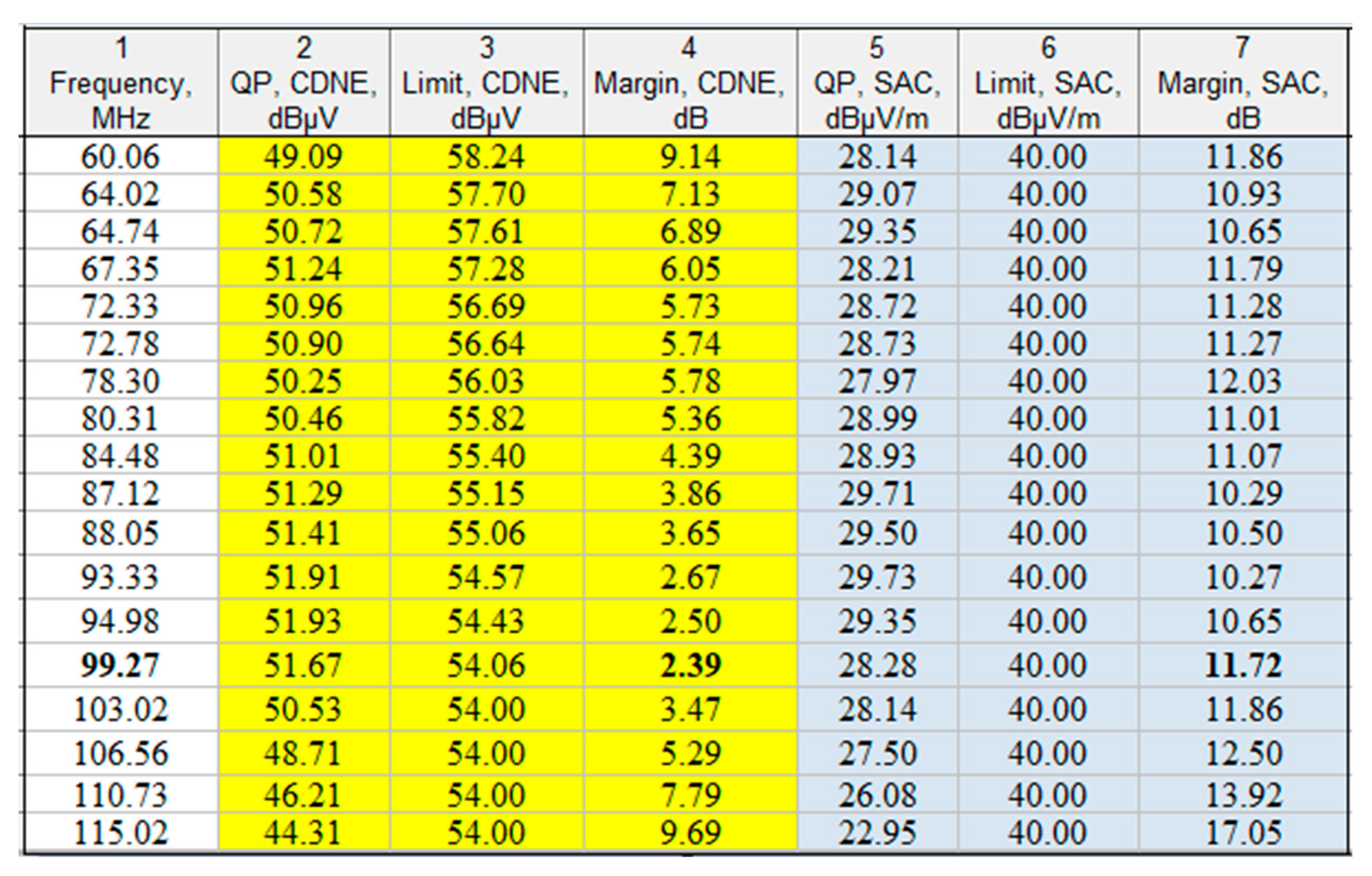Click the QP, SAC, dBµV/m header
Screen dimensions: 1372x876
pyautogui.click(x=877, y=83)
